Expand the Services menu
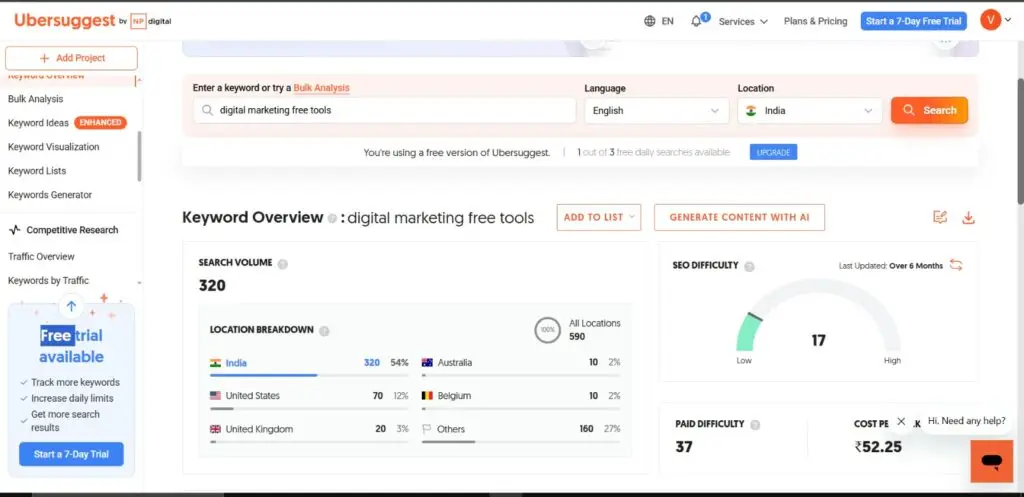The image size is (1024, 497). (743, 22)
